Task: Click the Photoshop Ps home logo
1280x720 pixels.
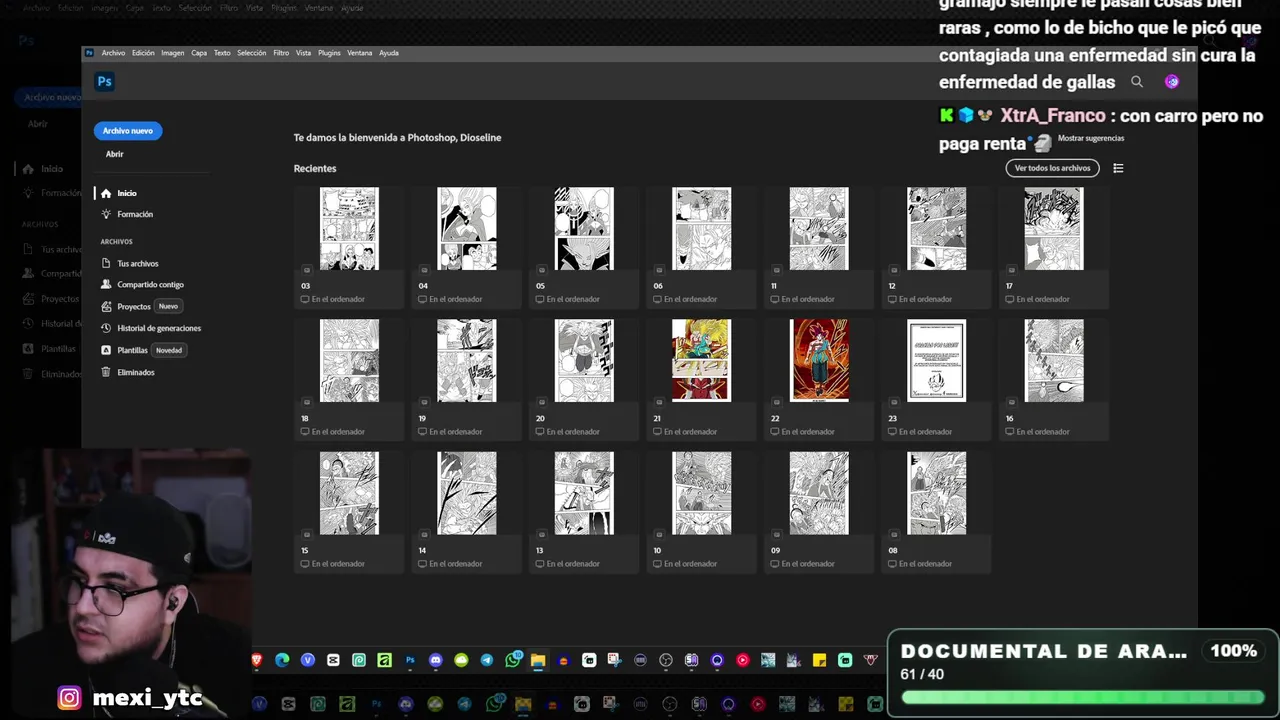Action: [104, 81]
